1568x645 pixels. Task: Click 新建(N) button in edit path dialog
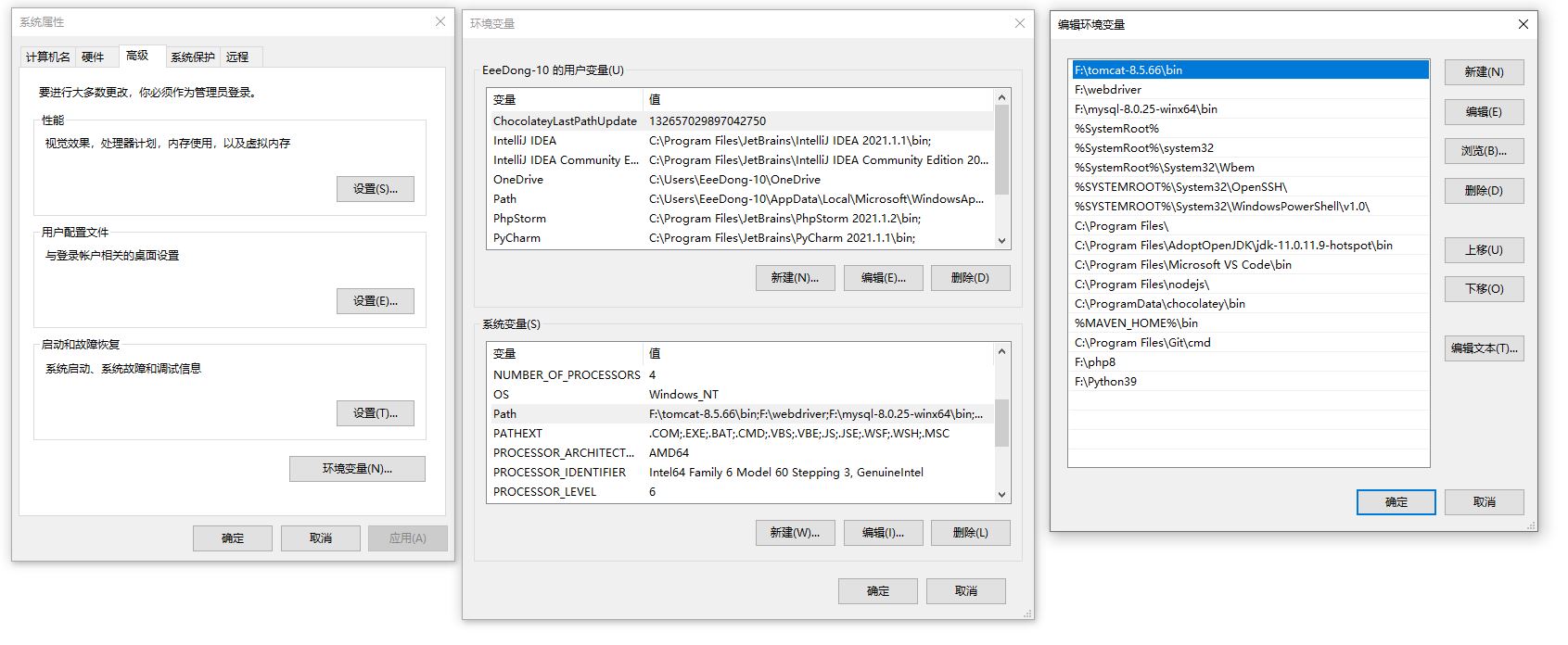click(1484, 72)
